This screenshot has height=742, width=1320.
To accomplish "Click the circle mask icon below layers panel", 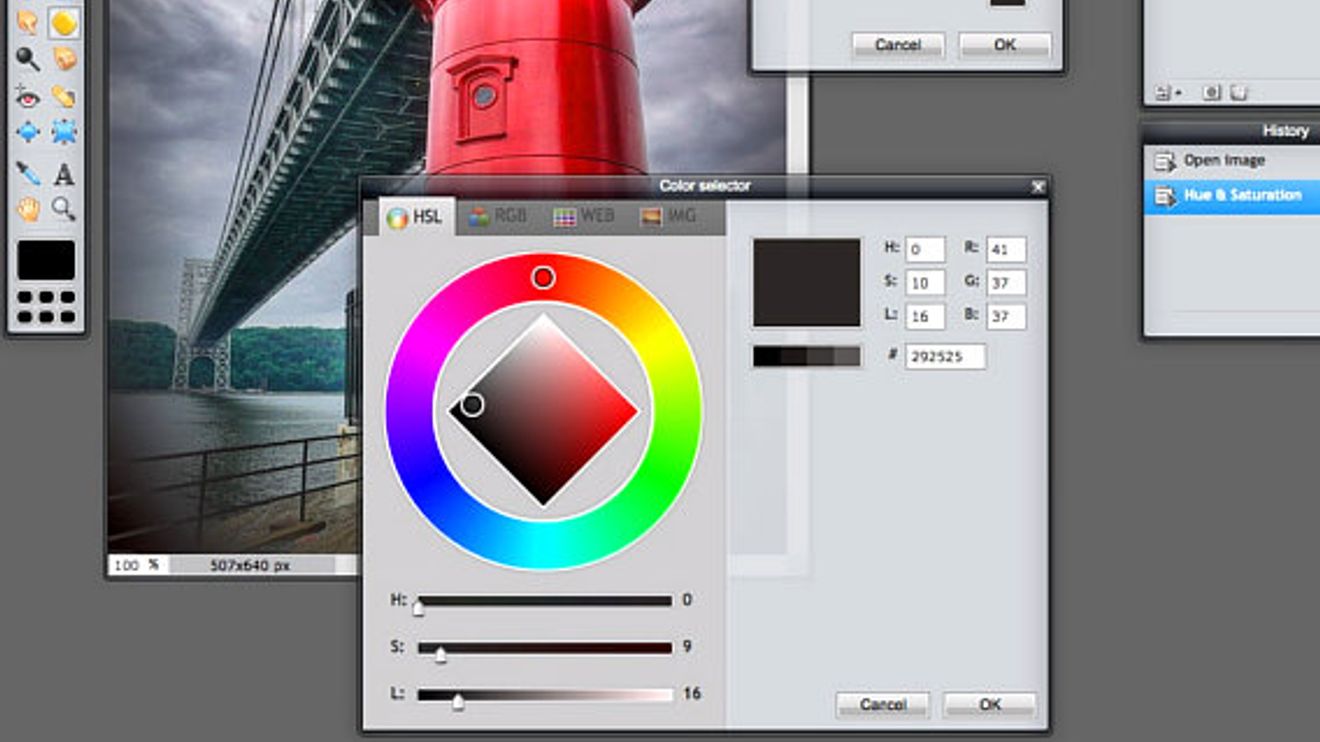I will tap(1211, 92).
